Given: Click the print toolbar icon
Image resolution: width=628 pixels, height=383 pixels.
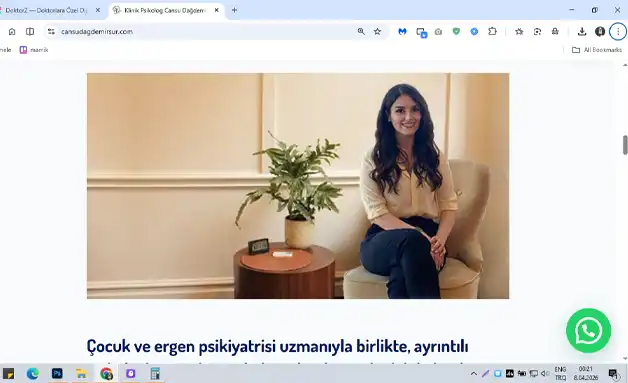Looking at the screenshot, I should (555, 32).
